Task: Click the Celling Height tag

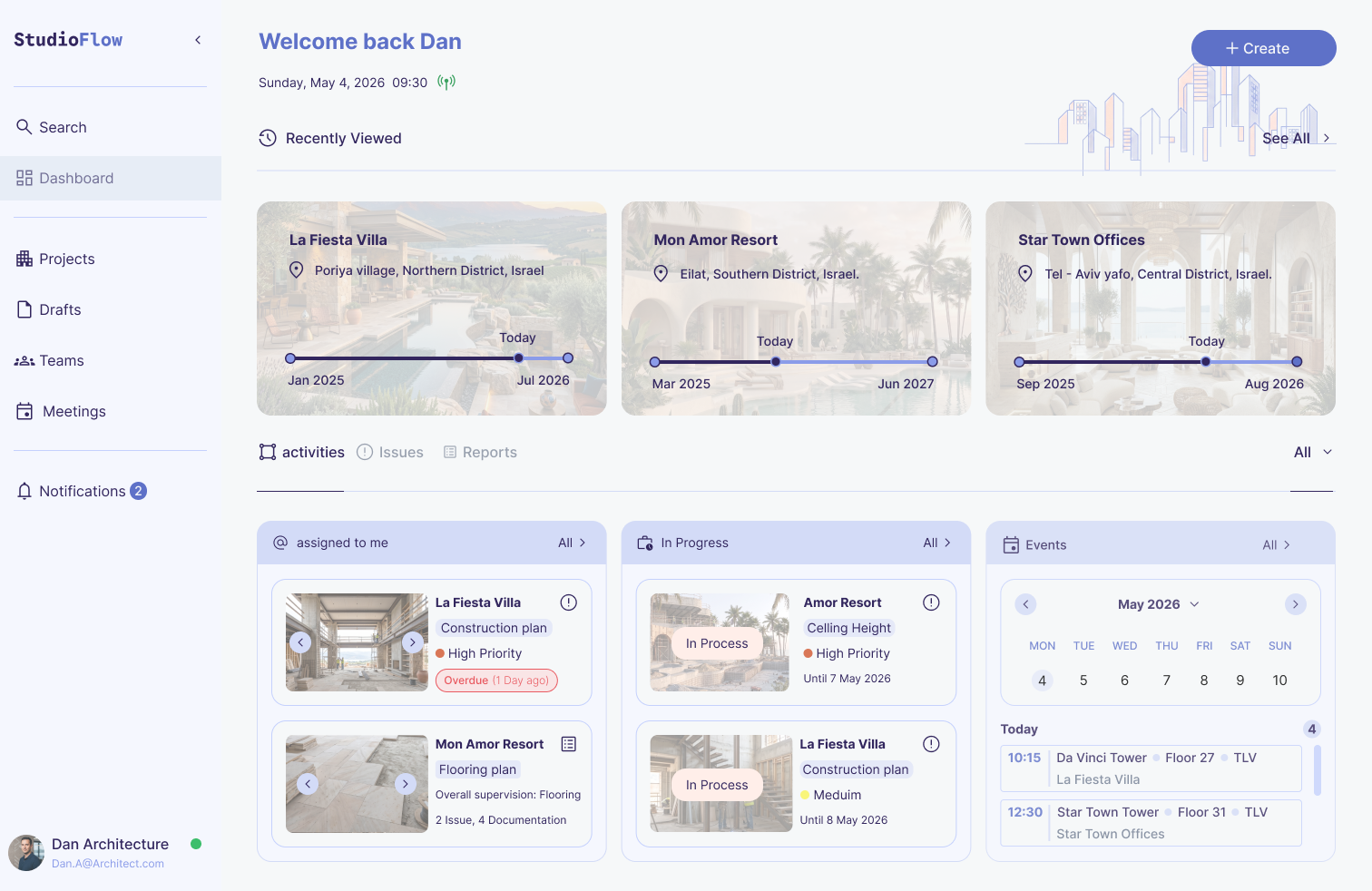Action: [x=849, y=628]
